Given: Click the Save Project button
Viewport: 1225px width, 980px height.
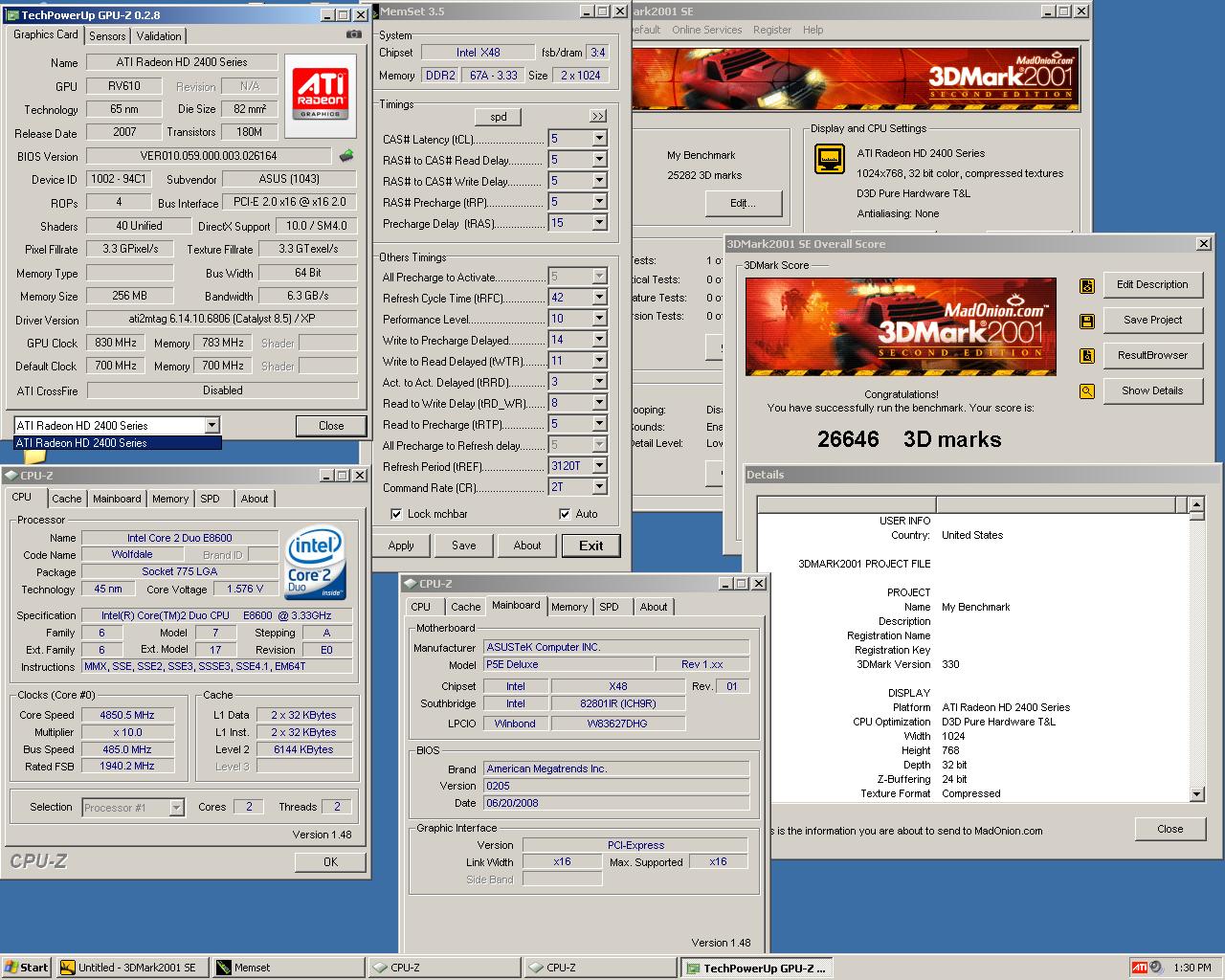Looking at the screenshot, I should click(x=1152, y=320).
